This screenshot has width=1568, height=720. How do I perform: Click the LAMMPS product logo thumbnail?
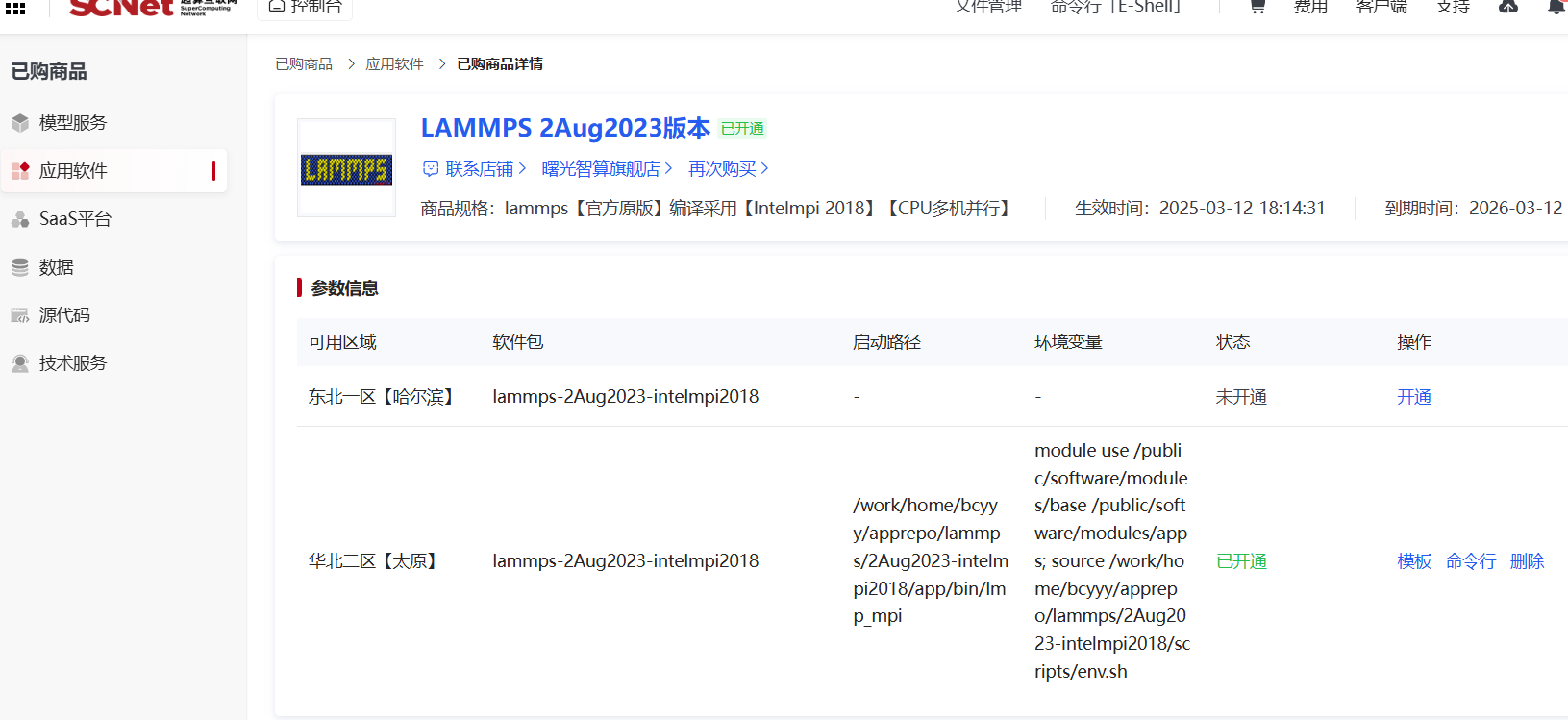pos(346,169)
